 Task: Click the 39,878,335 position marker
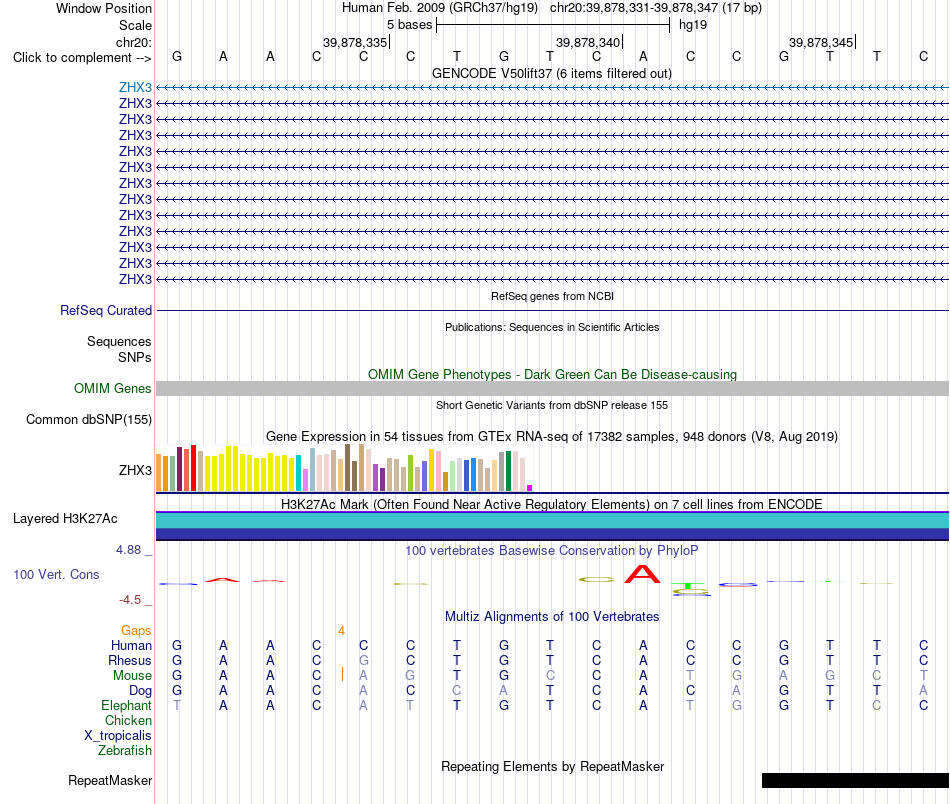point(354,42)
